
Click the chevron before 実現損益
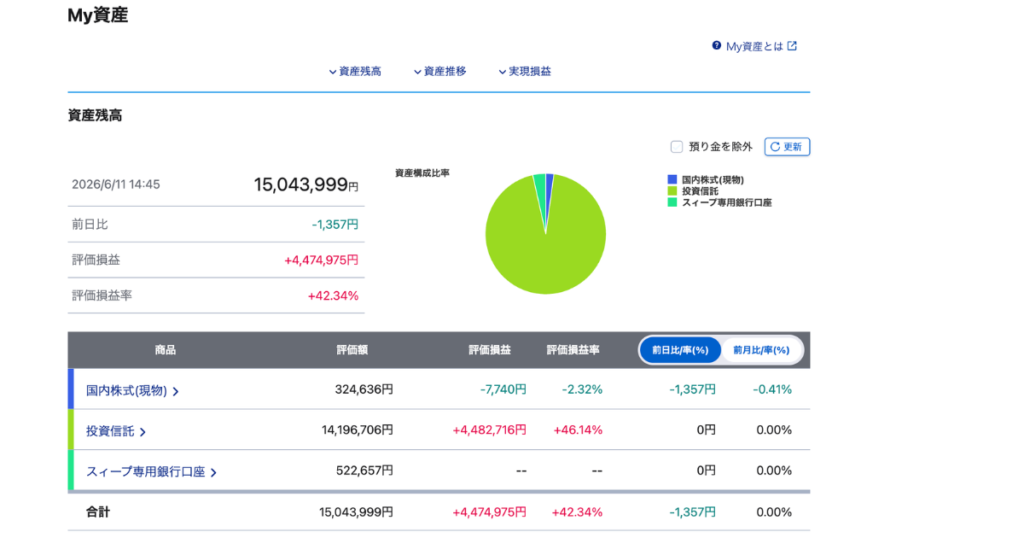(502, 72)
